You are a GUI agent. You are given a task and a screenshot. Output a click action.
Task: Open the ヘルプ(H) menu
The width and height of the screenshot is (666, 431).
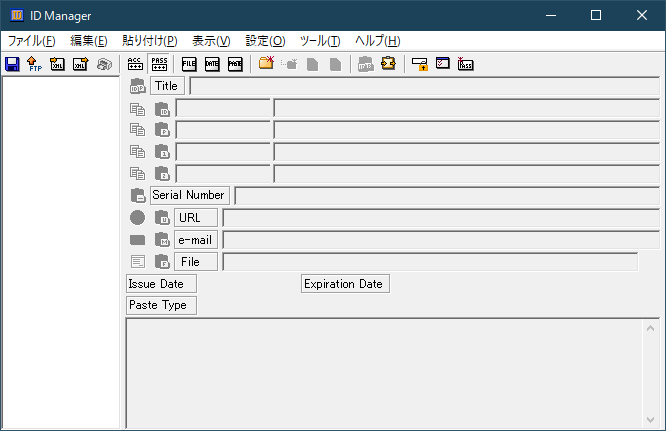(x=378, y=41)
